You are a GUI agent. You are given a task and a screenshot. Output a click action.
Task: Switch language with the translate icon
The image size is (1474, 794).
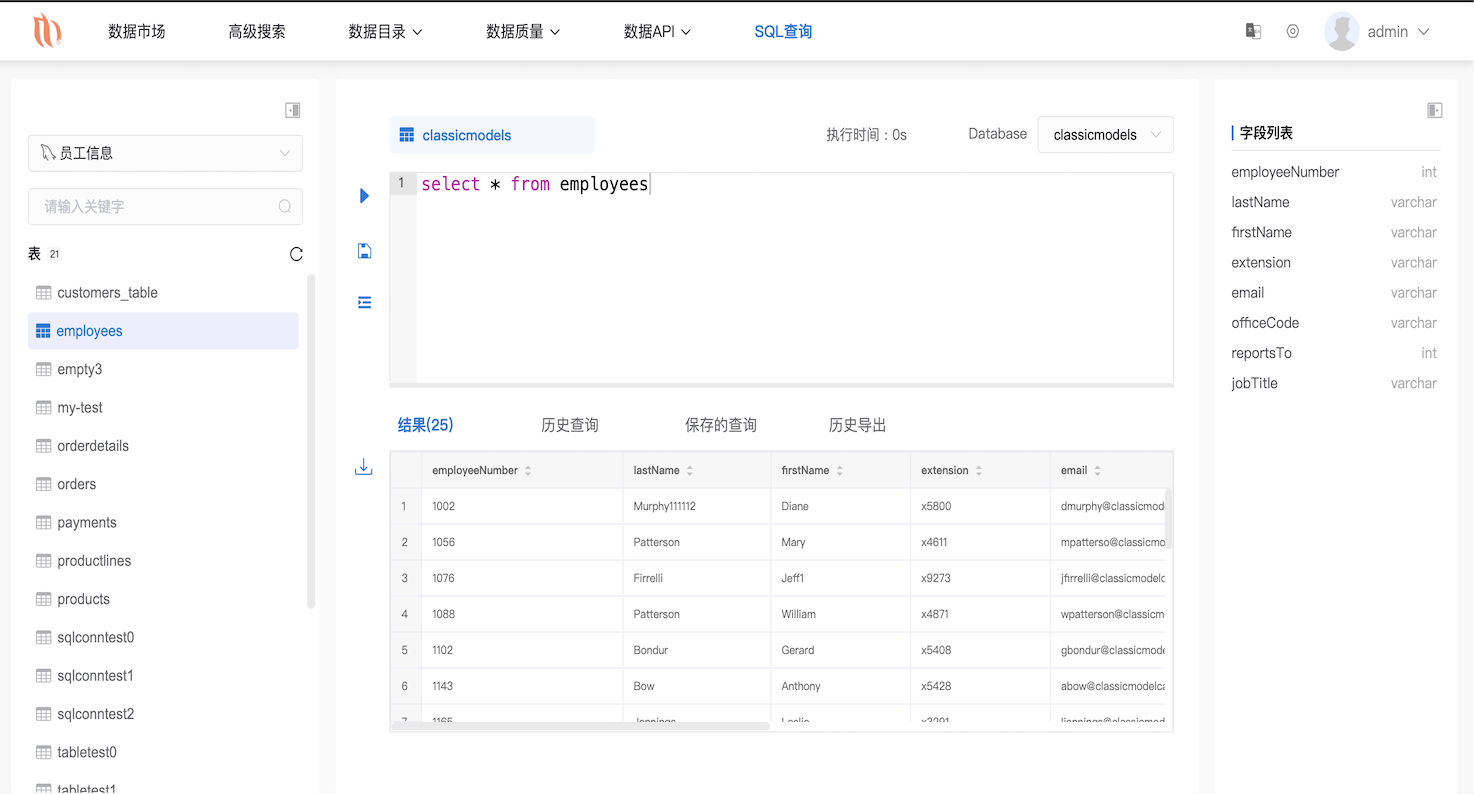point(1253,31)
